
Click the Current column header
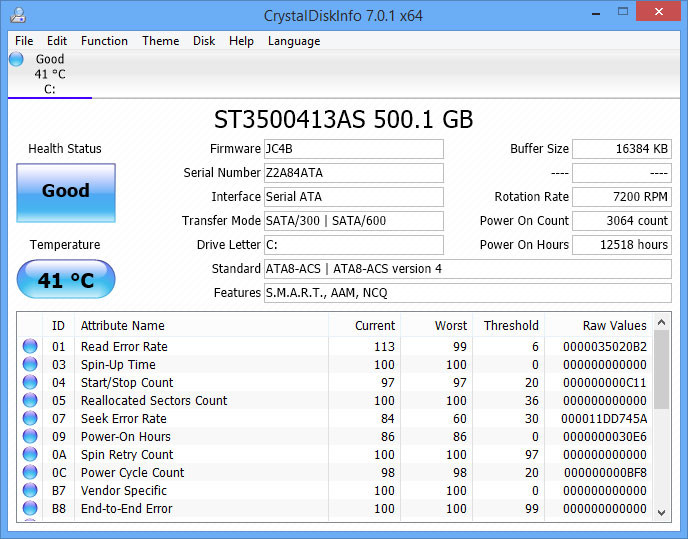pos(364,326)
